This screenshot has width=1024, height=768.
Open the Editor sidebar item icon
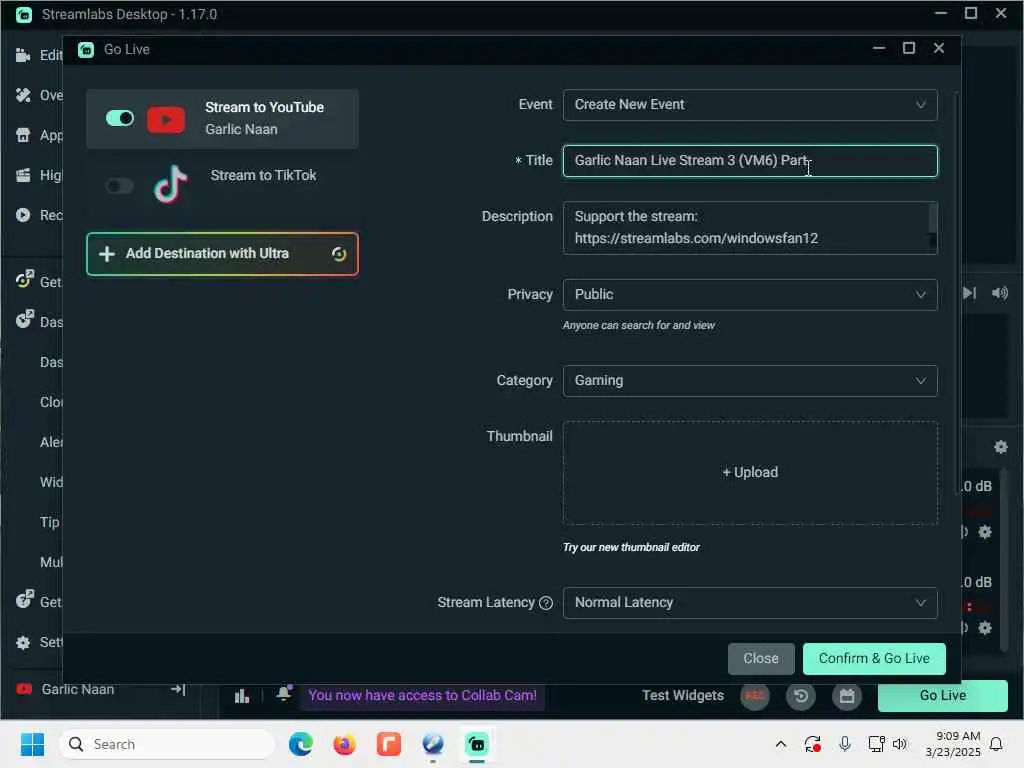[x=23, y=55]
